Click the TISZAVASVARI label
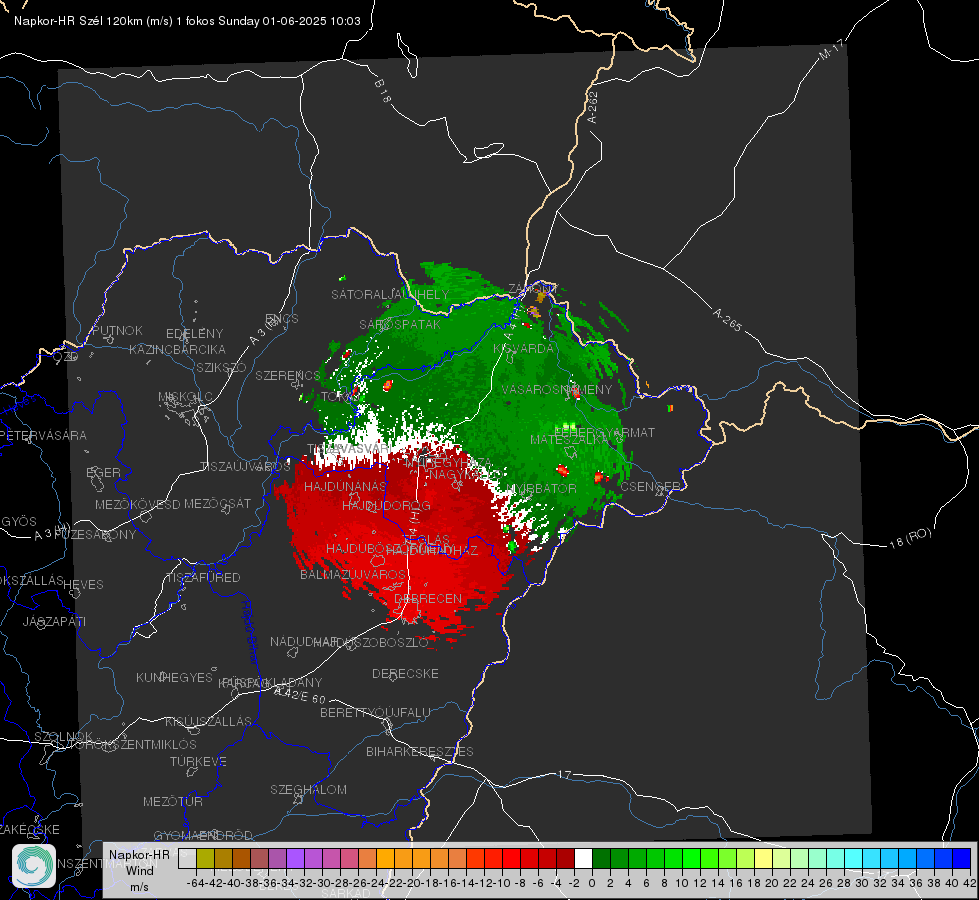The height and width of the screenshot is (900, 979). pos(349,448)
